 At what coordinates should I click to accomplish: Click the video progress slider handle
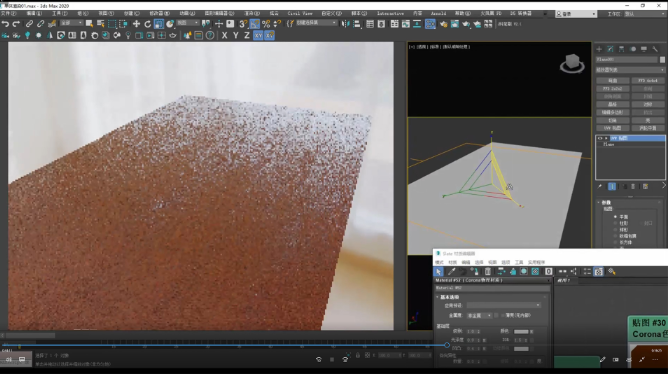click(x=447, y=345)
